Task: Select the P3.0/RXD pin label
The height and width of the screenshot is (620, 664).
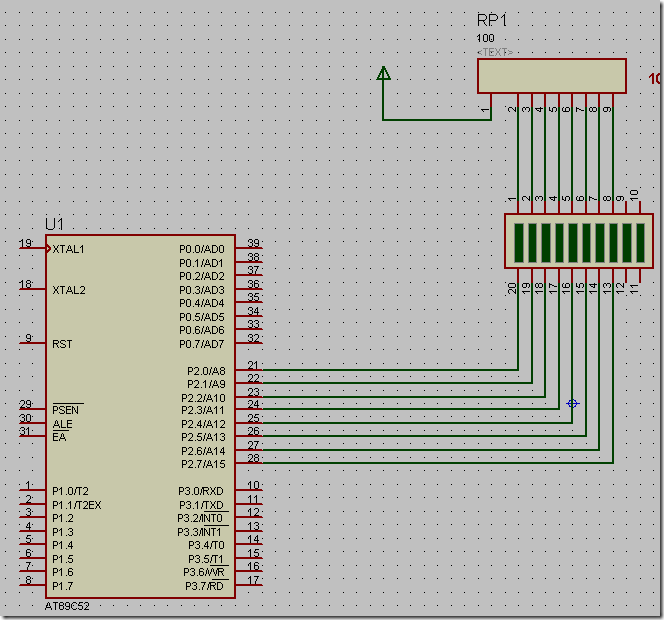Action: (202, 491)
